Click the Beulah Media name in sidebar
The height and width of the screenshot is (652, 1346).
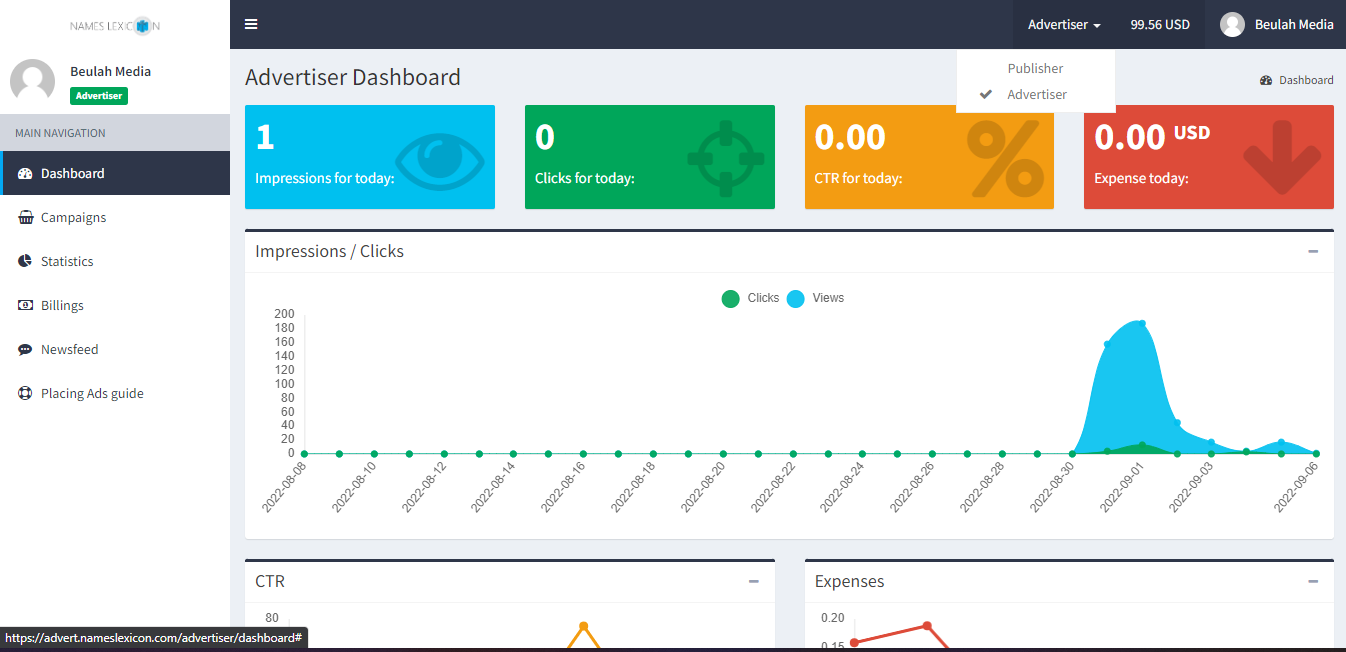point(111,71)
